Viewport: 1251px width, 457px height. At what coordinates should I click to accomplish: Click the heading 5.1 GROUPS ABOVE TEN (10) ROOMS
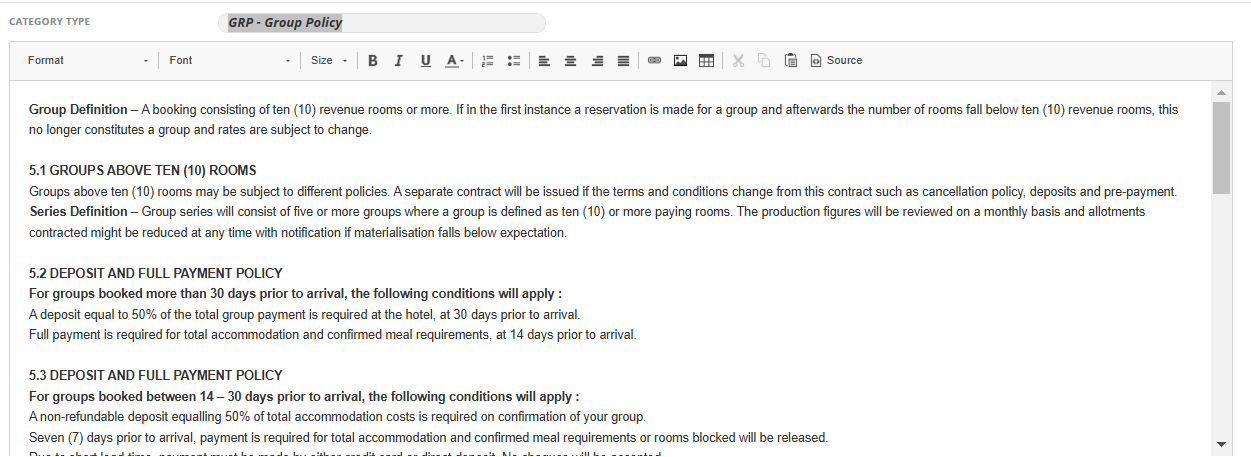pos(143,171)
